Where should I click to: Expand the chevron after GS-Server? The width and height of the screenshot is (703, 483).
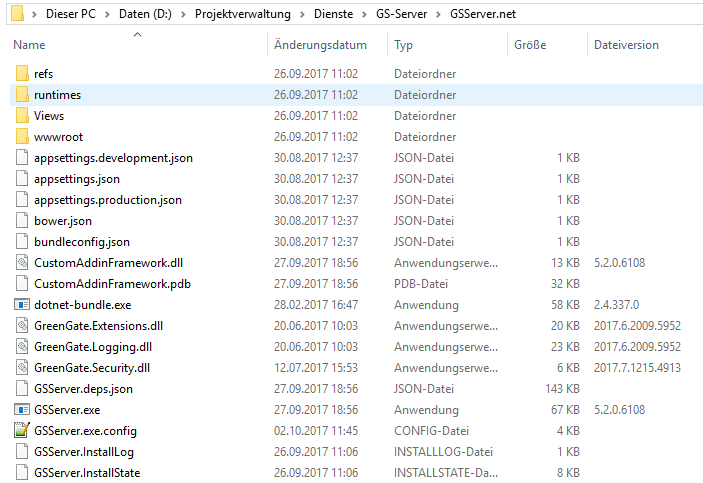coord(438,14)
